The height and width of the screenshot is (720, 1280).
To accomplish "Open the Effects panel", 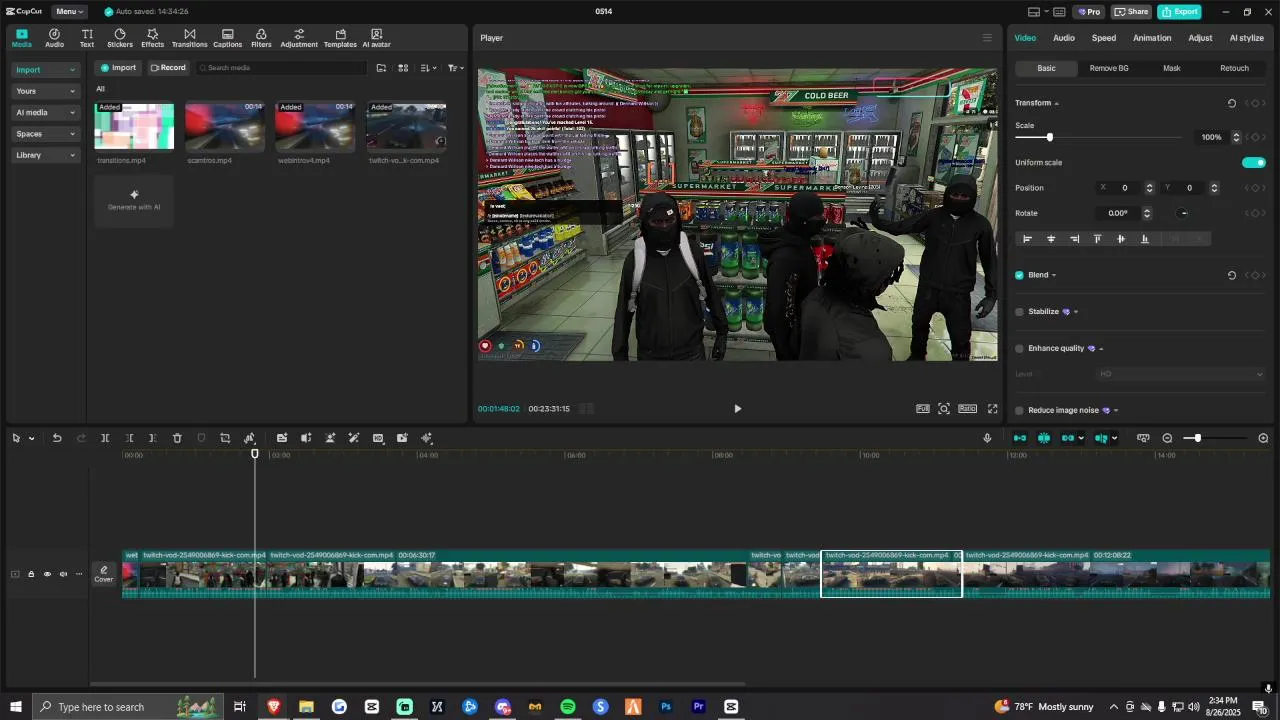I will coord(152,38).
